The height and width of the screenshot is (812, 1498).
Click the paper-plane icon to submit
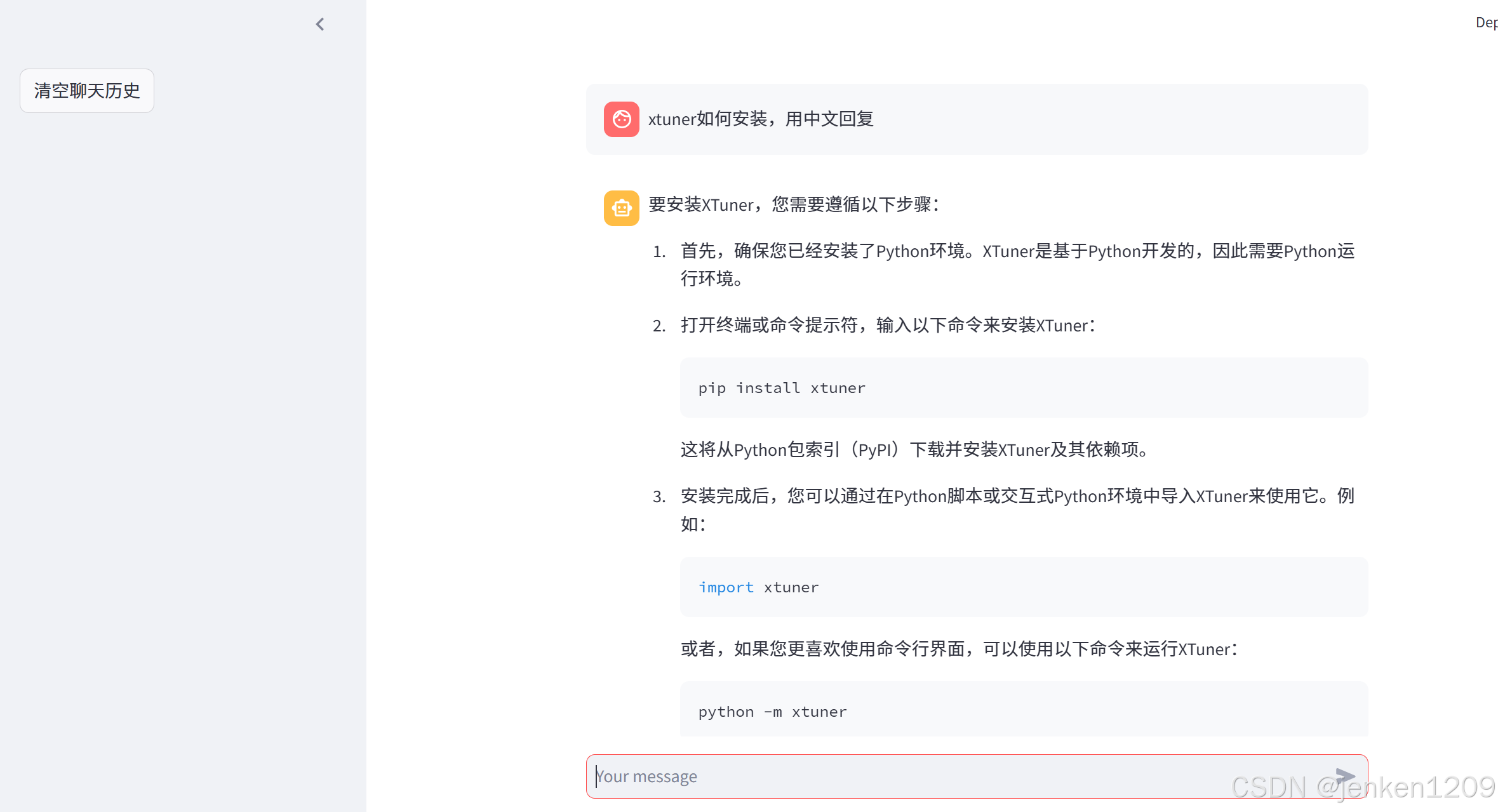(1344, 776)
